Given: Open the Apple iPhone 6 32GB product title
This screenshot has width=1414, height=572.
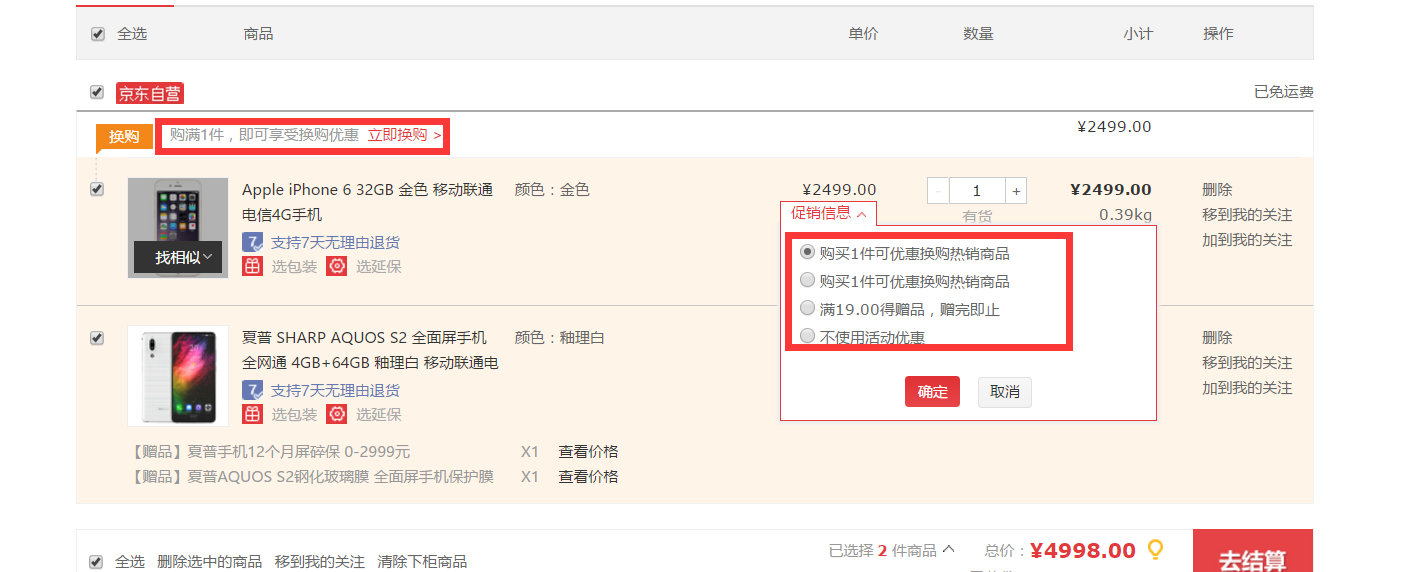Looking at the screenshot, I should (368, 202).
